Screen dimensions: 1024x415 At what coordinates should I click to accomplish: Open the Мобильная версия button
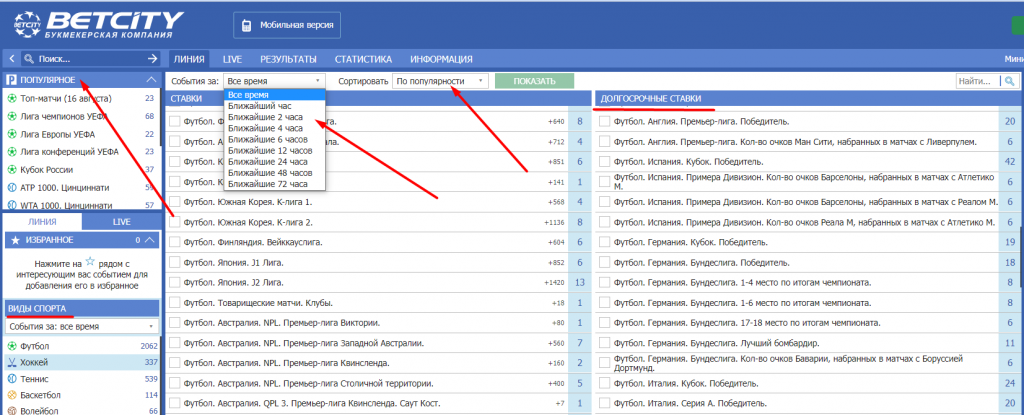(287, 25)
